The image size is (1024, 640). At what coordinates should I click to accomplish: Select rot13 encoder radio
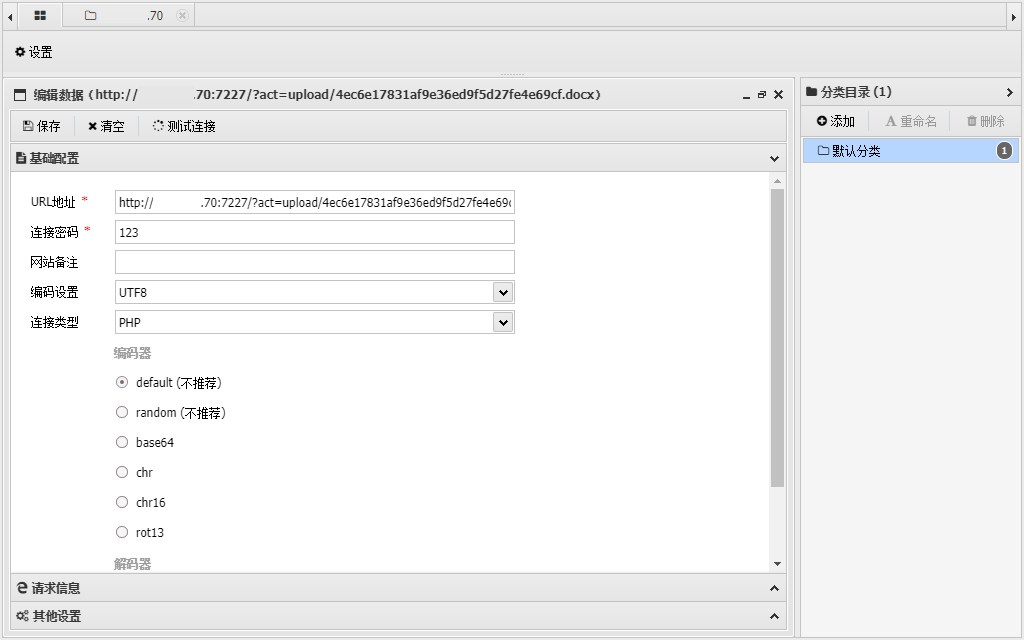121,532
